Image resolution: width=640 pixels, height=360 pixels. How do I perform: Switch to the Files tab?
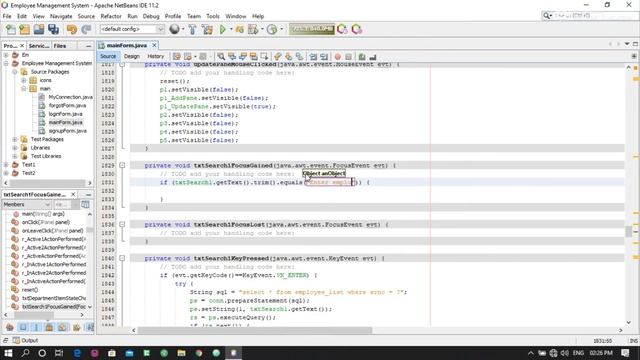click(x=60, y=46)
